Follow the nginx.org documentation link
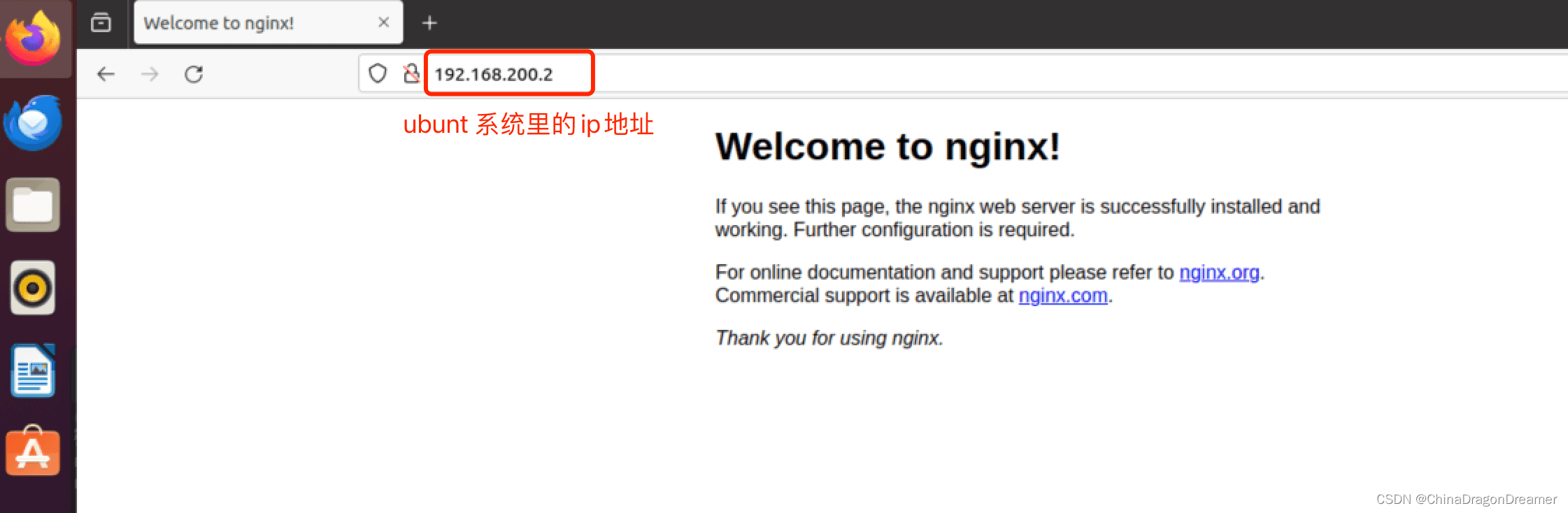 1219,273
